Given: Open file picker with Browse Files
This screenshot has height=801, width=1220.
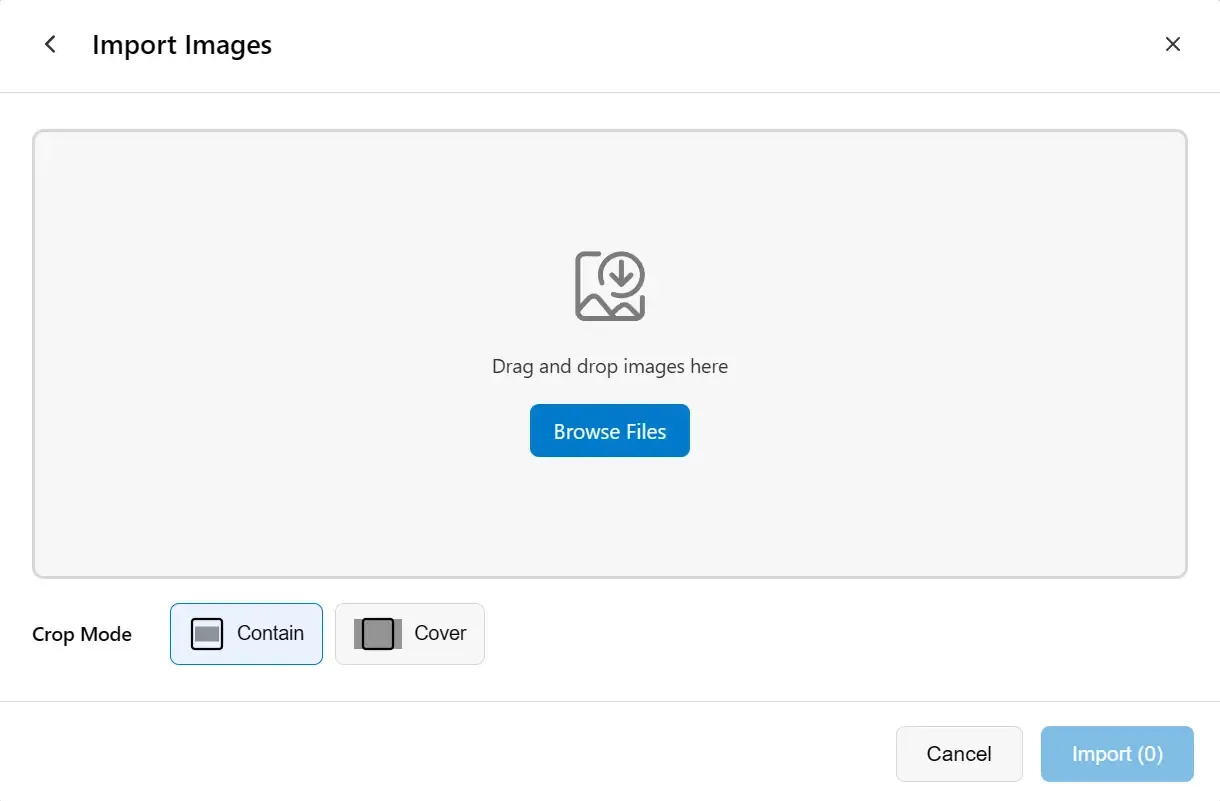Looking at the screenshot, I should coord(610,431).
